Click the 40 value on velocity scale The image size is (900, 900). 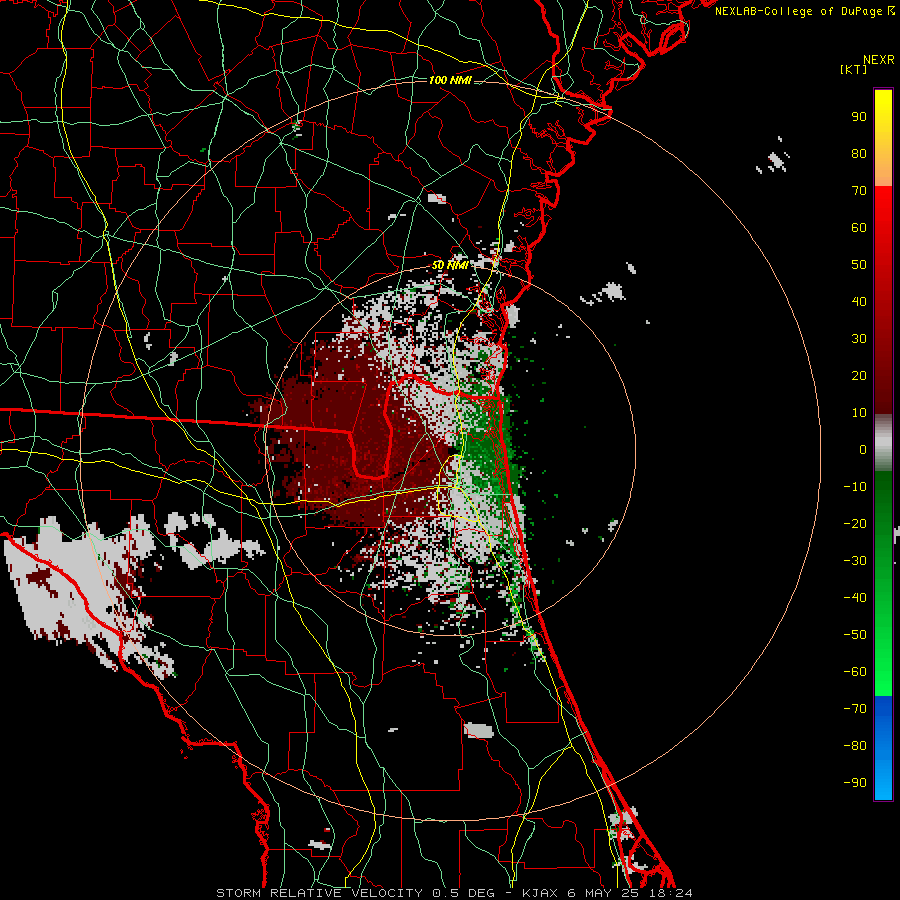859,302
